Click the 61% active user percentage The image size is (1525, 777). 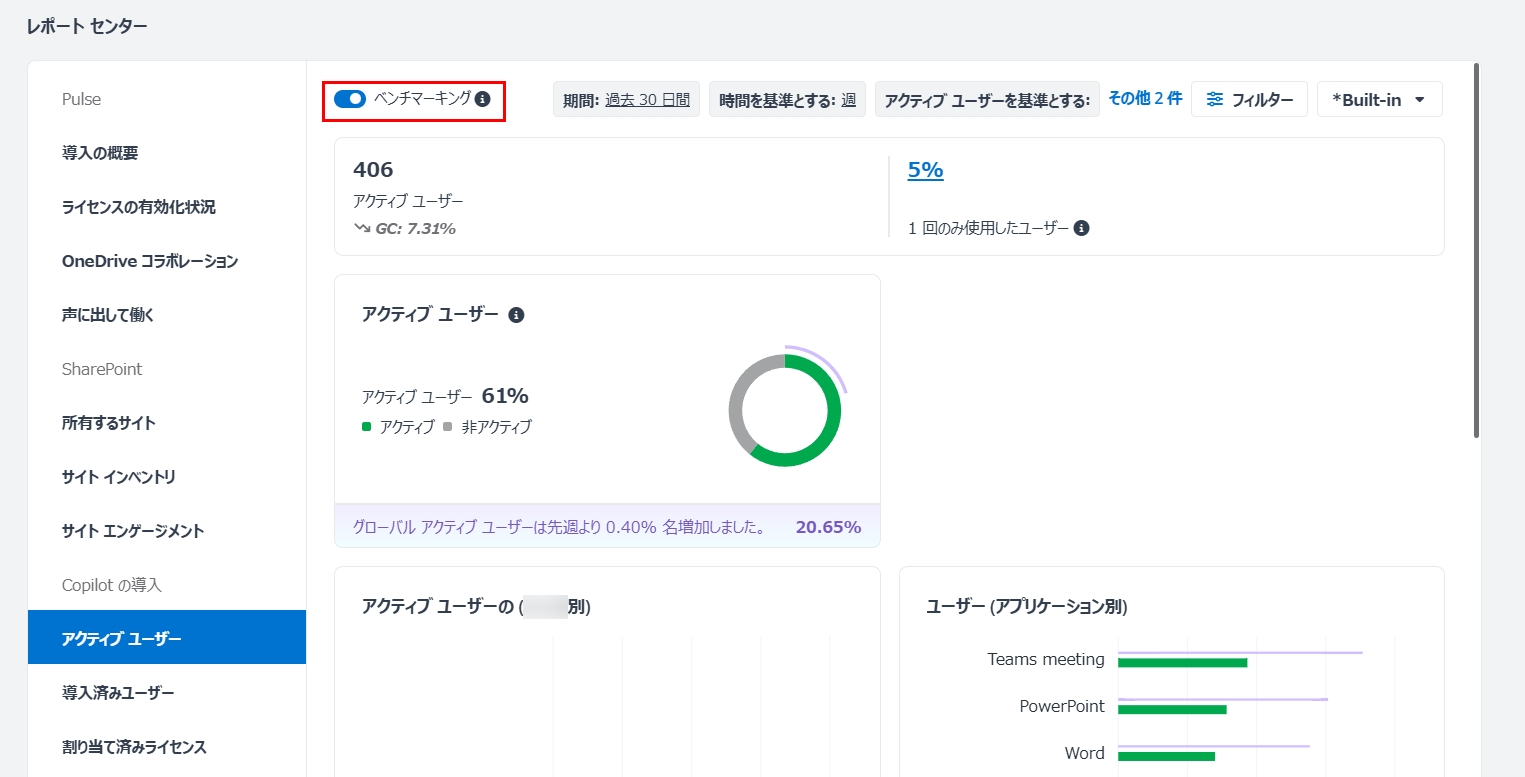[x=505, y=395]
